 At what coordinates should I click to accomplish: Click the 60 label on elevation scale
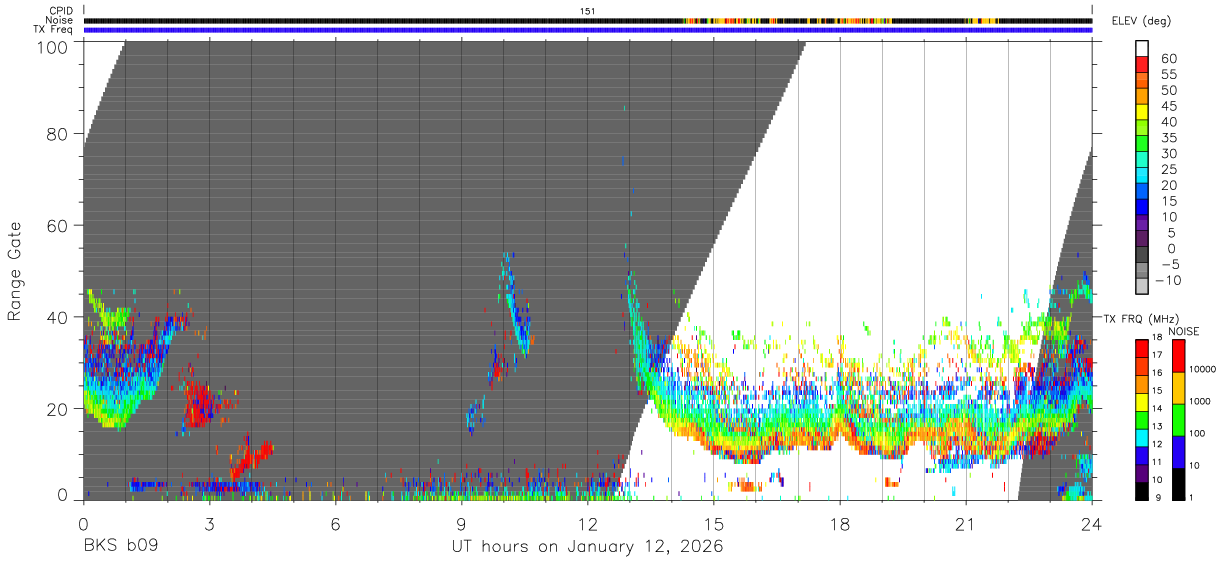click(x=1168, y=59)
